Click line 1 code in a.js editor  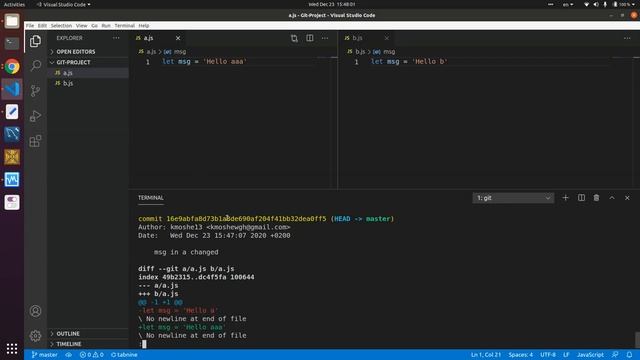point(204,62)
